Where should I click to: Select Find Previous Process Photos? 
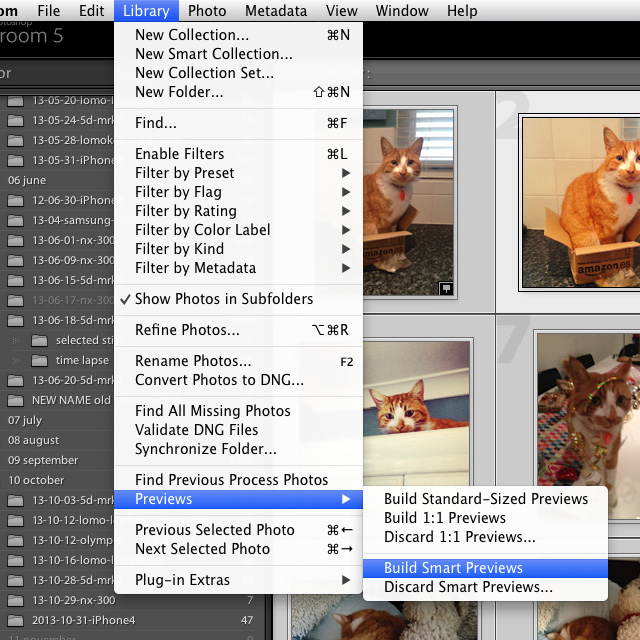(x=238, y=480)
